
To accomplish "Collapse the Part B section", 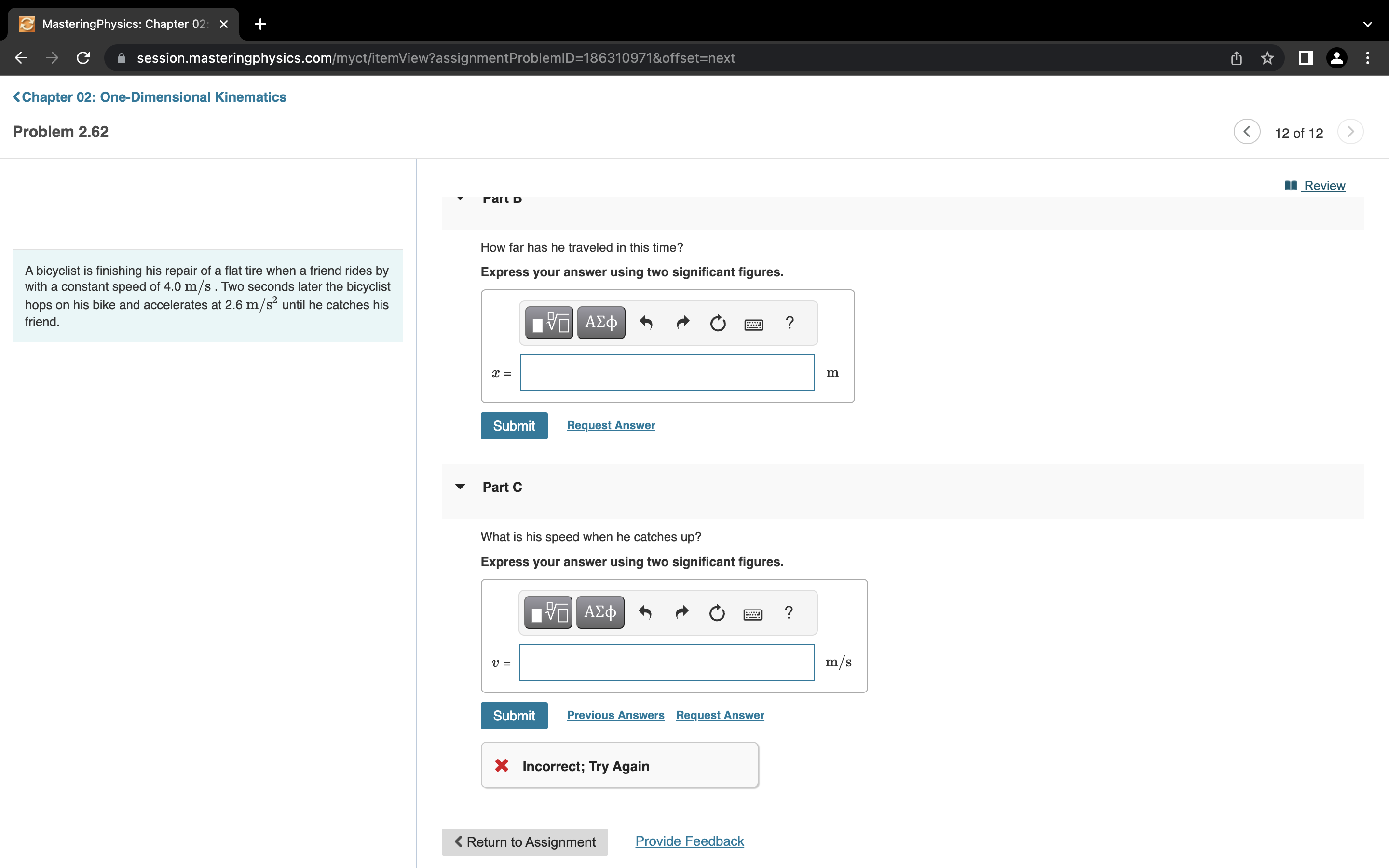I will coord(460,199).
